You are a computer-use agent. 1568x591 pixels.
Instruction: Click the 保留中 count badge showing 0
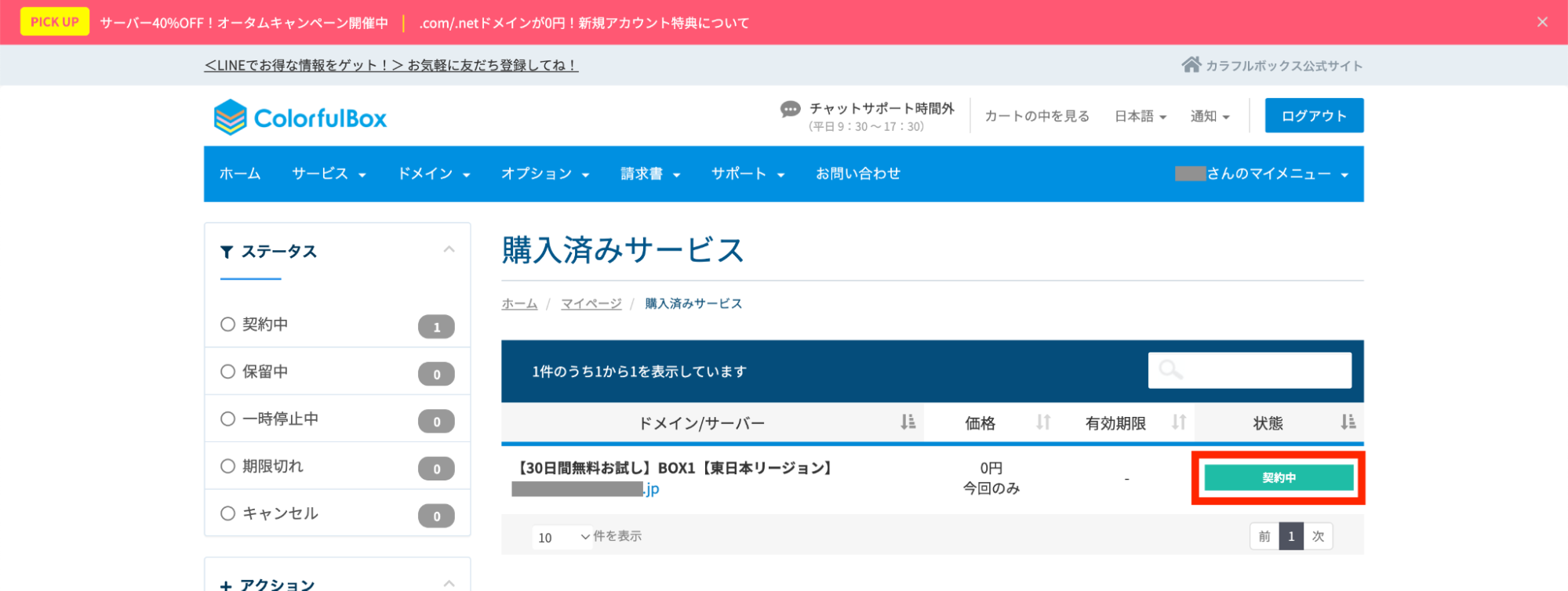(436, 374)
